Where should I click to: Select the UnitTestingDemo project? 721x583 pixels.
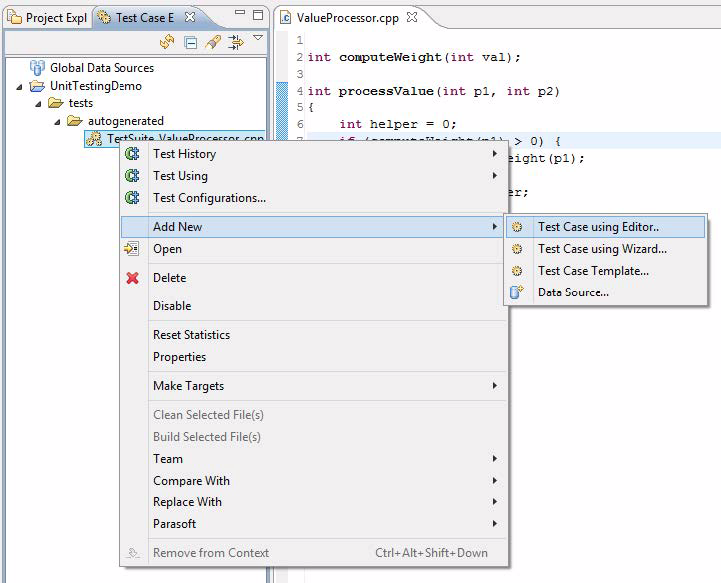96,86
